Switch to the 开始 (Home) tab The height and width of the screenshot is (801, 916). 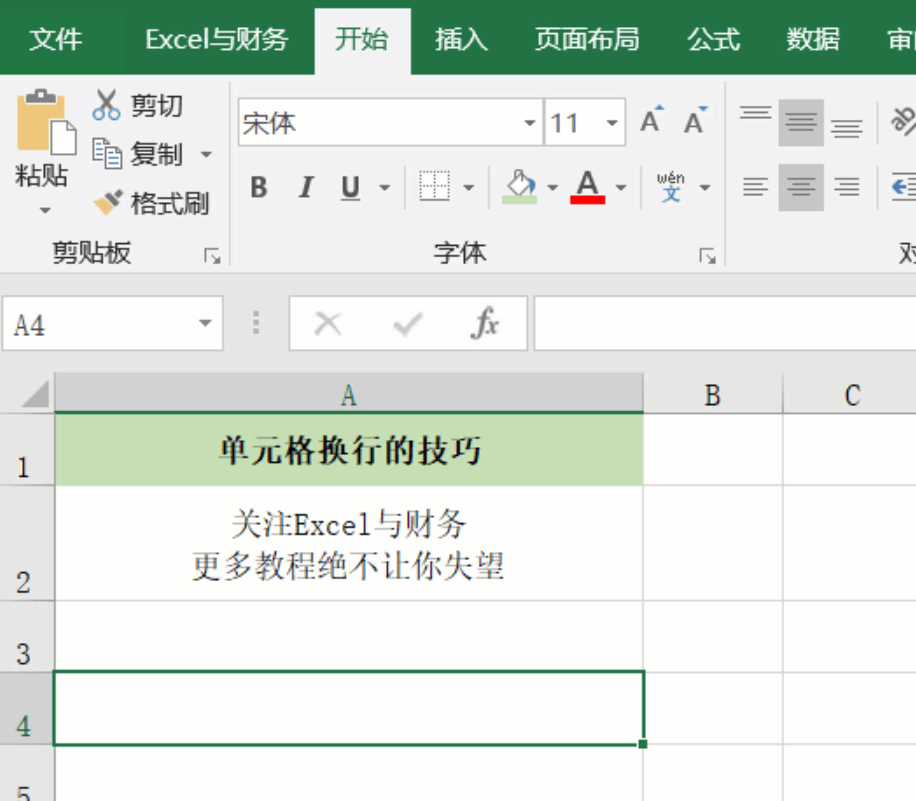click(362, 40)
